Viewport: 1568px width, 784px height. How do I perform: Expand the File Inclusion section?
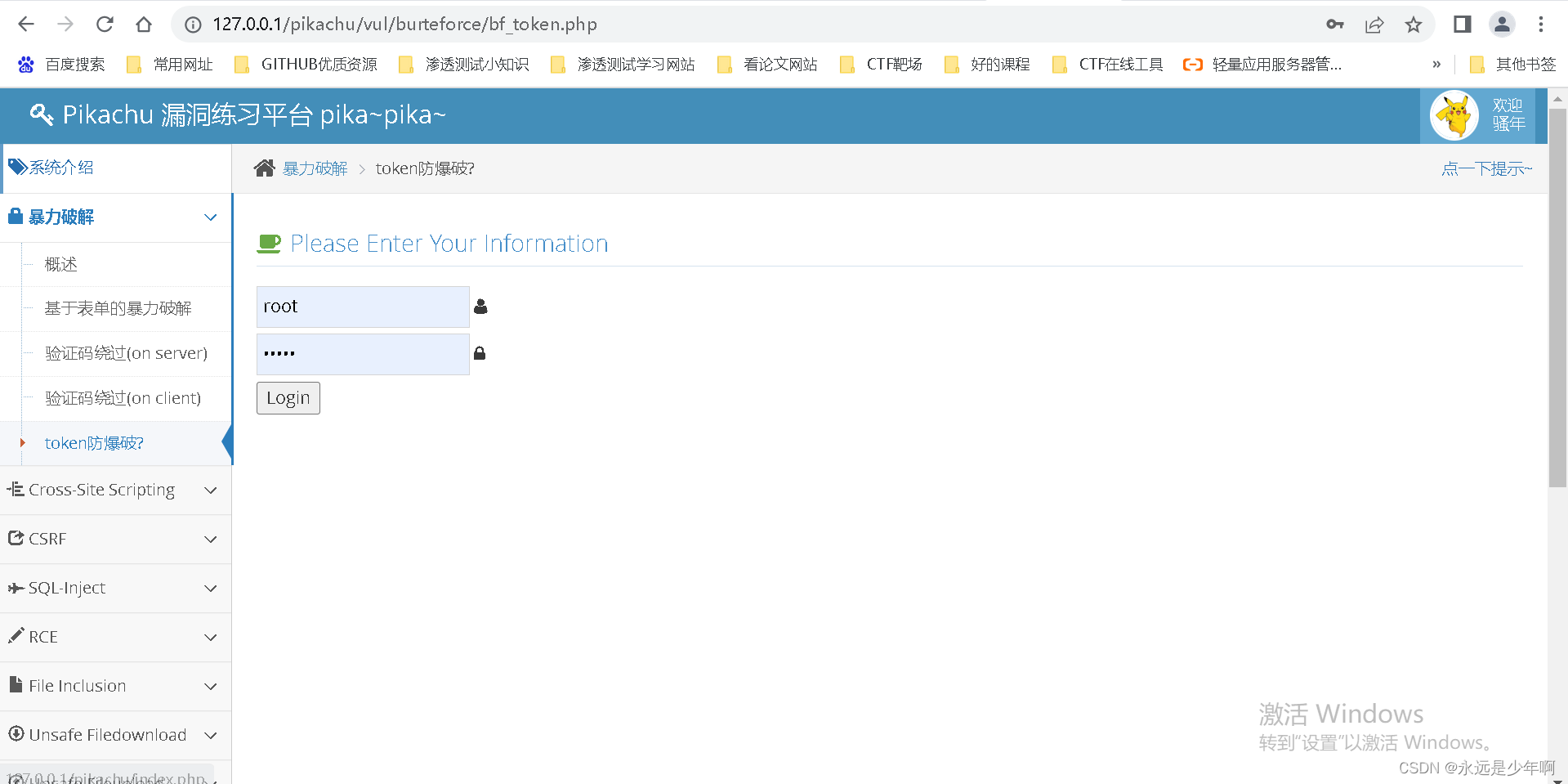pos(116,687)
